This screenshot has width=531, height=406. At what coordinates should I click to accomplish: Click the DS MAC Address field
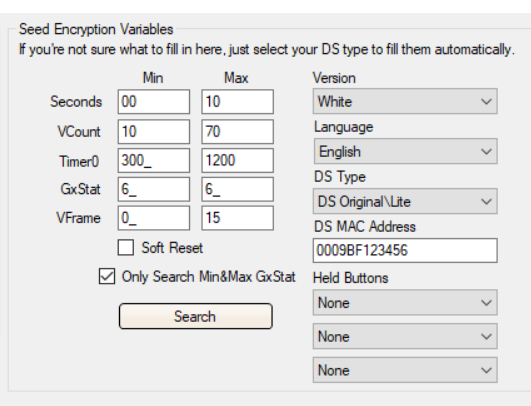(x=405, y=251)
